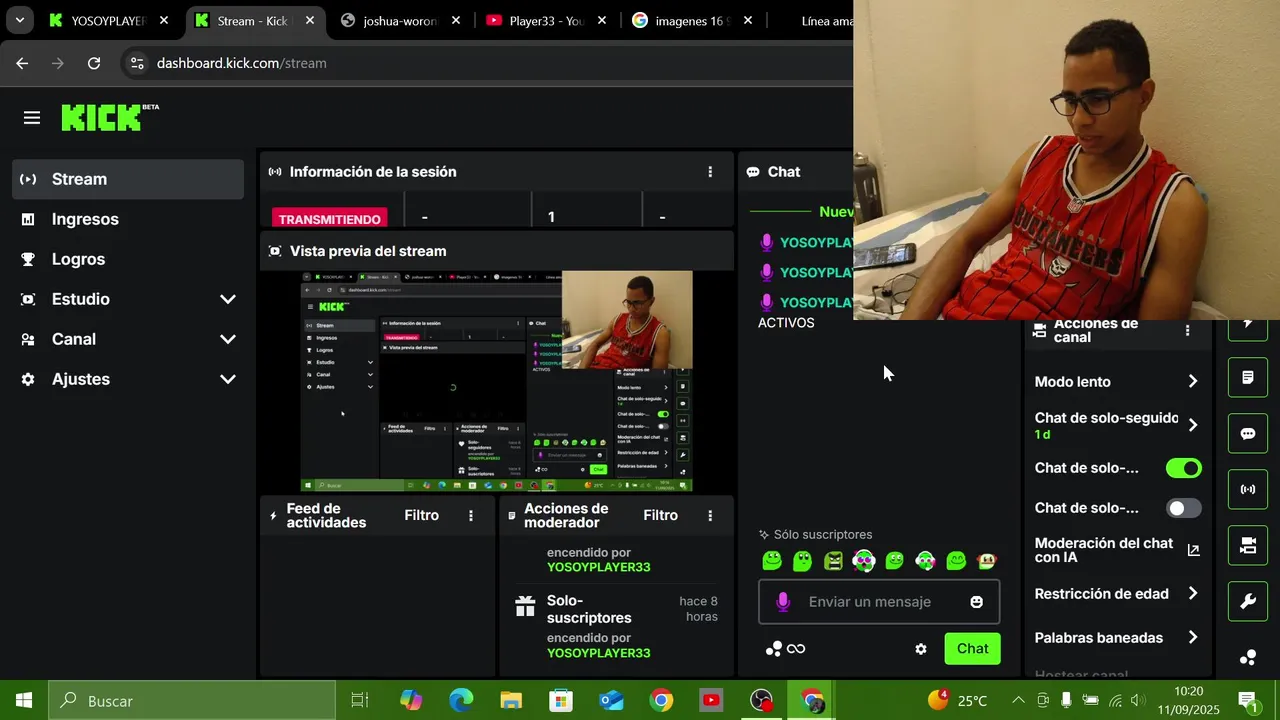This screenshot has height=720, width=1280.
Task: Click YOSOYPLAYER33 link under Solo-suscriptores action
Action: click(598, 653)
